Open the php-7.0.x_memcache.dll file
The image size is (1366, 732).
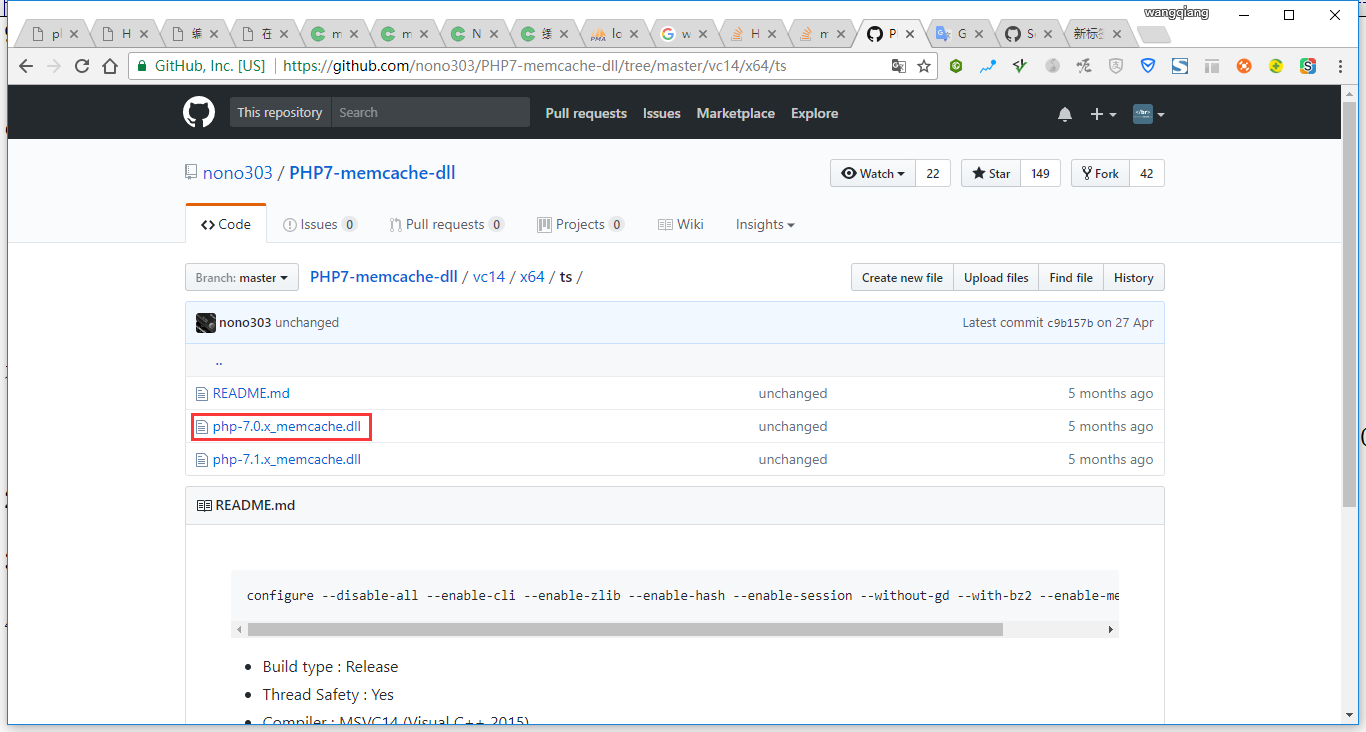(x=287, y=427)
